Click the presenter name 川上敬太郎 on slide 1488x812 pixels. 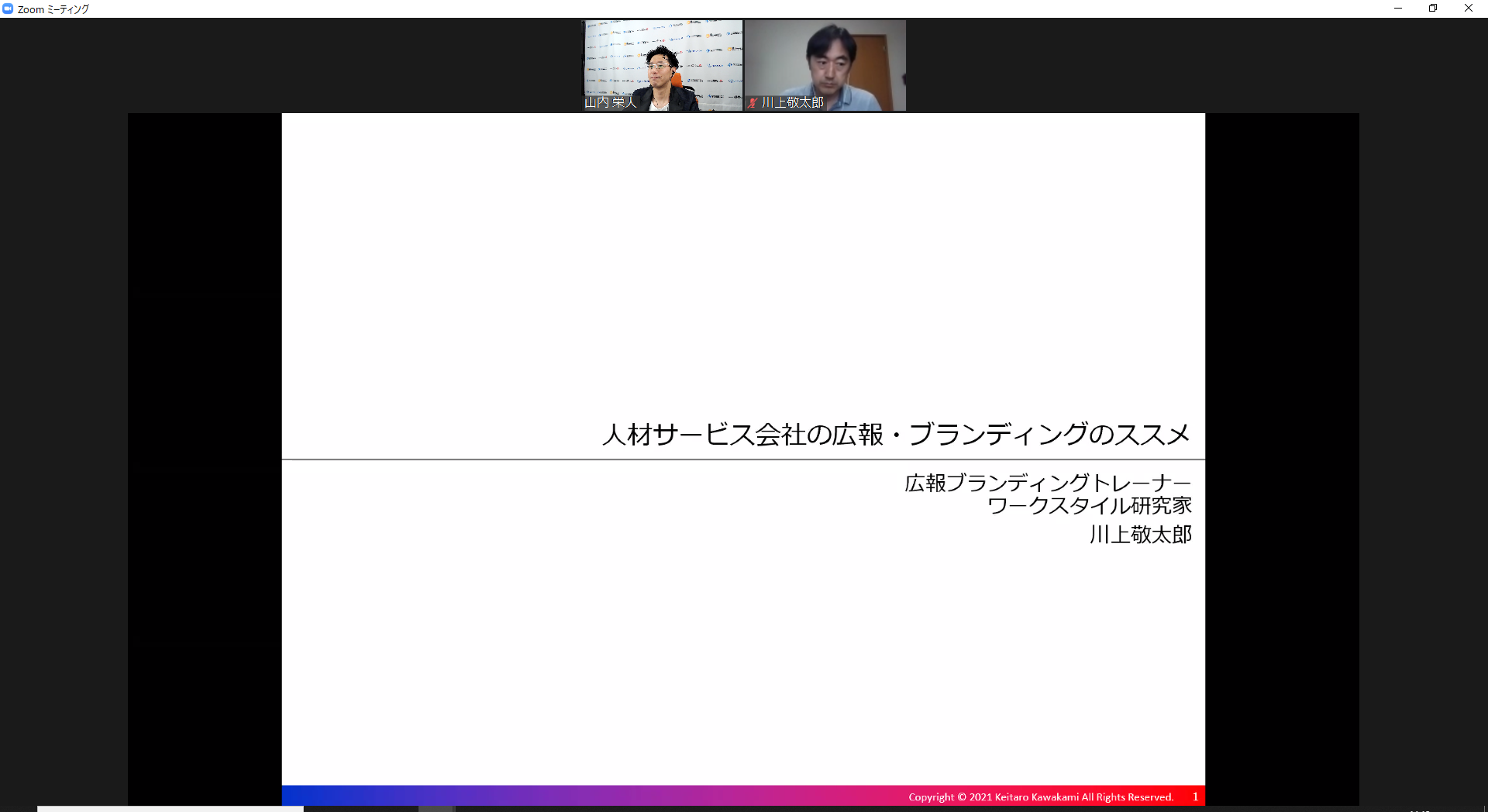click(x=1140, y=535)
